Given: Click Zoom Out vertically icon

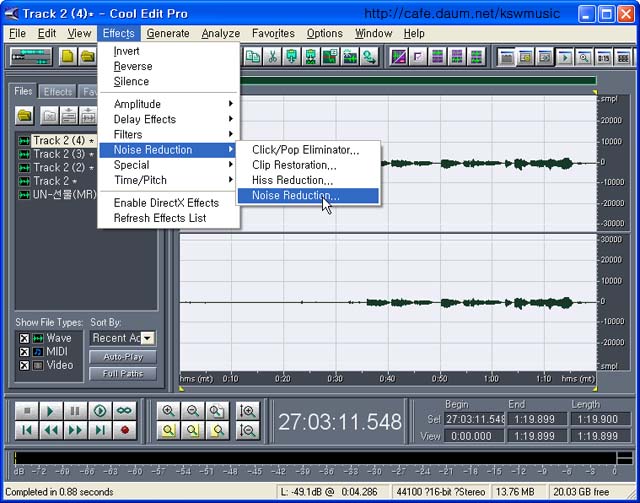Looking at the screenshot, I should (248, 430).
